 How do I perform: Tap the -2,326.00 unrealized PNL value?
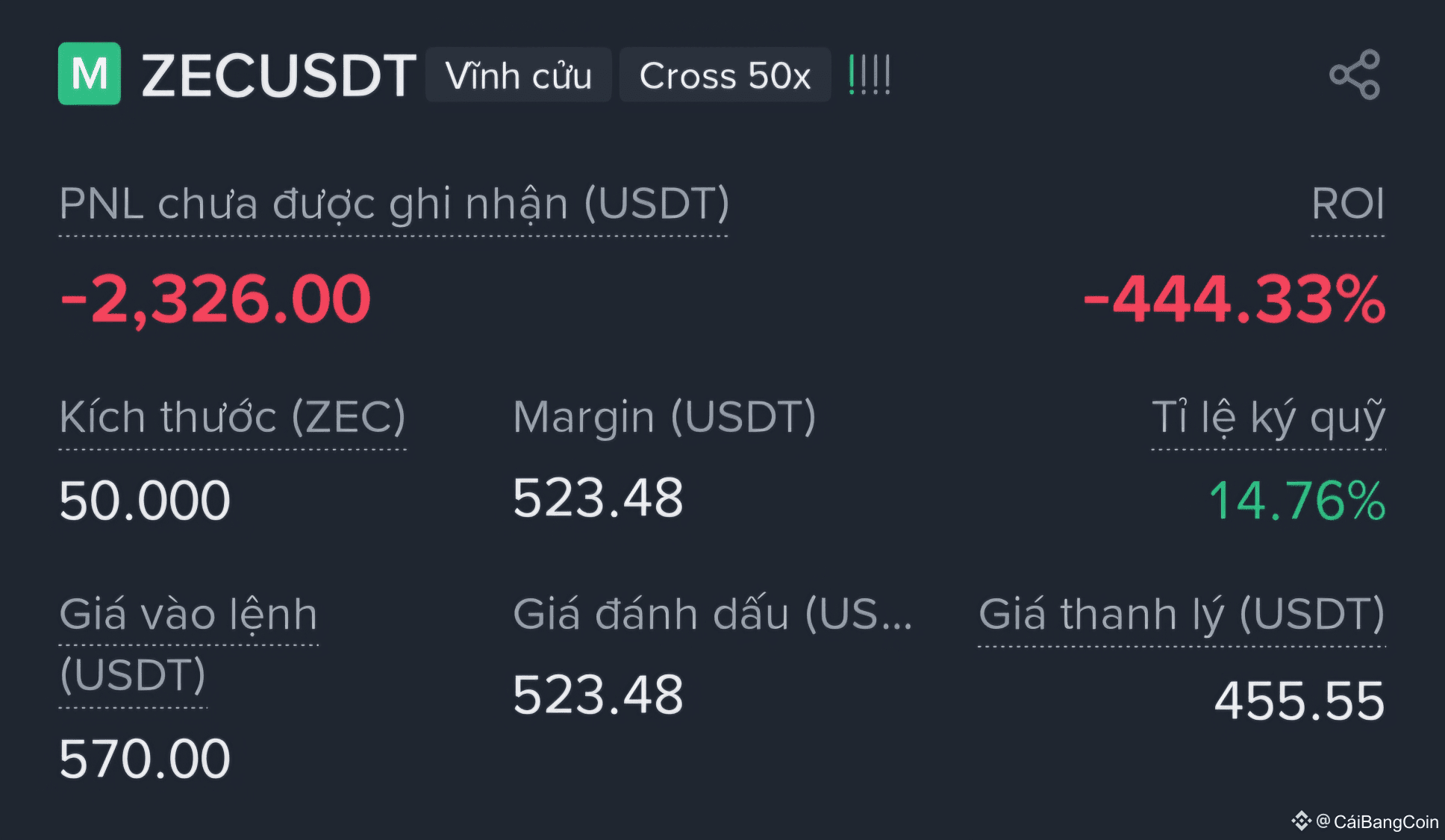click(x=215, y=299)
